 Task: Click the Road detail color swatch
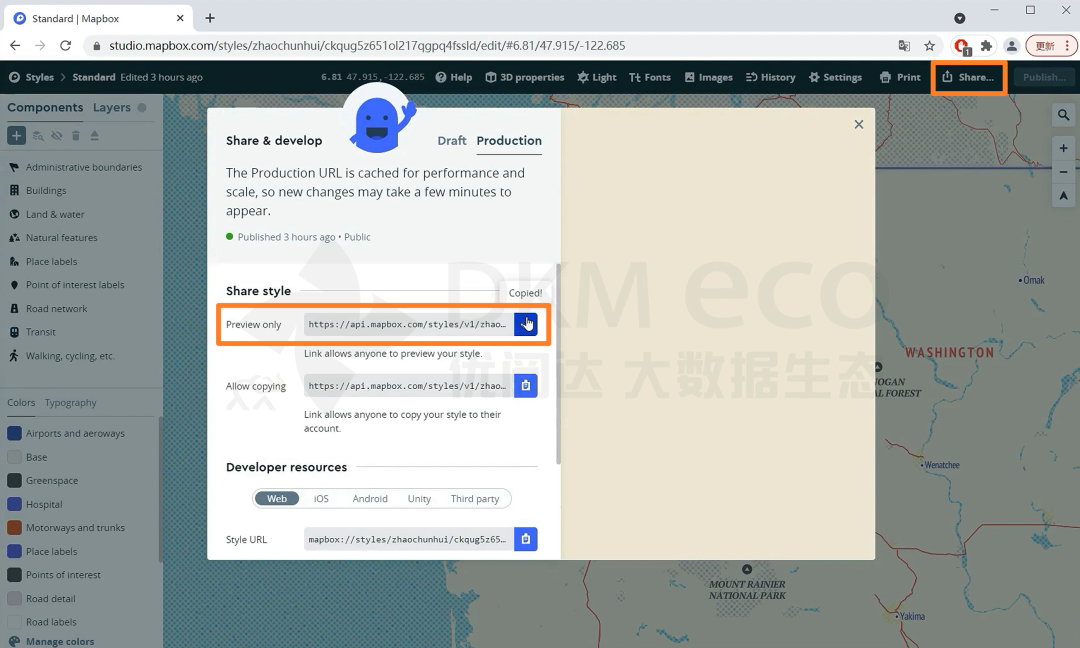pyautogui.click(x=14, y=598)
